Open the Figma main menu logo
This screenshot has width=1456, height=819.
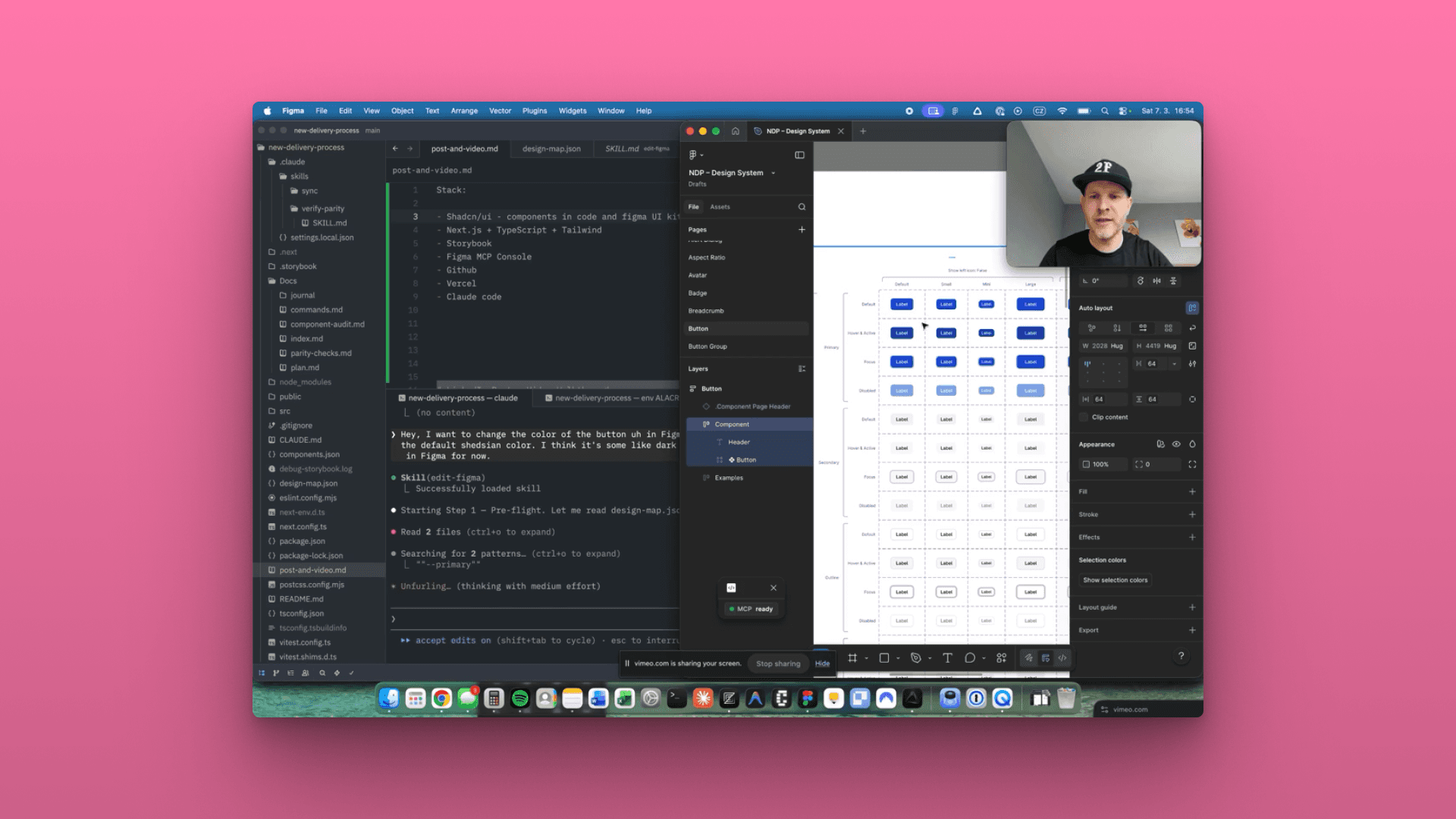click(x=693, y=155)
